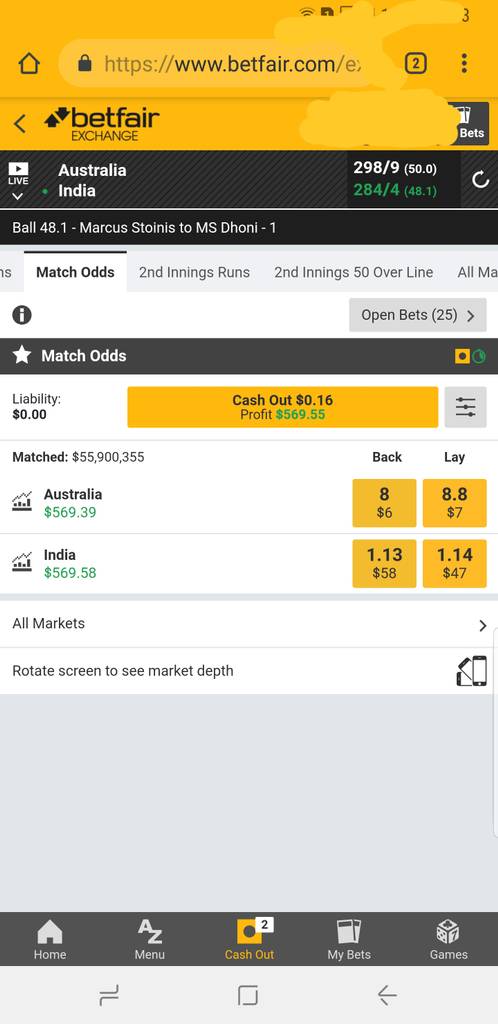
Task: Open the India price graph icon
Action: coord(22,562)
